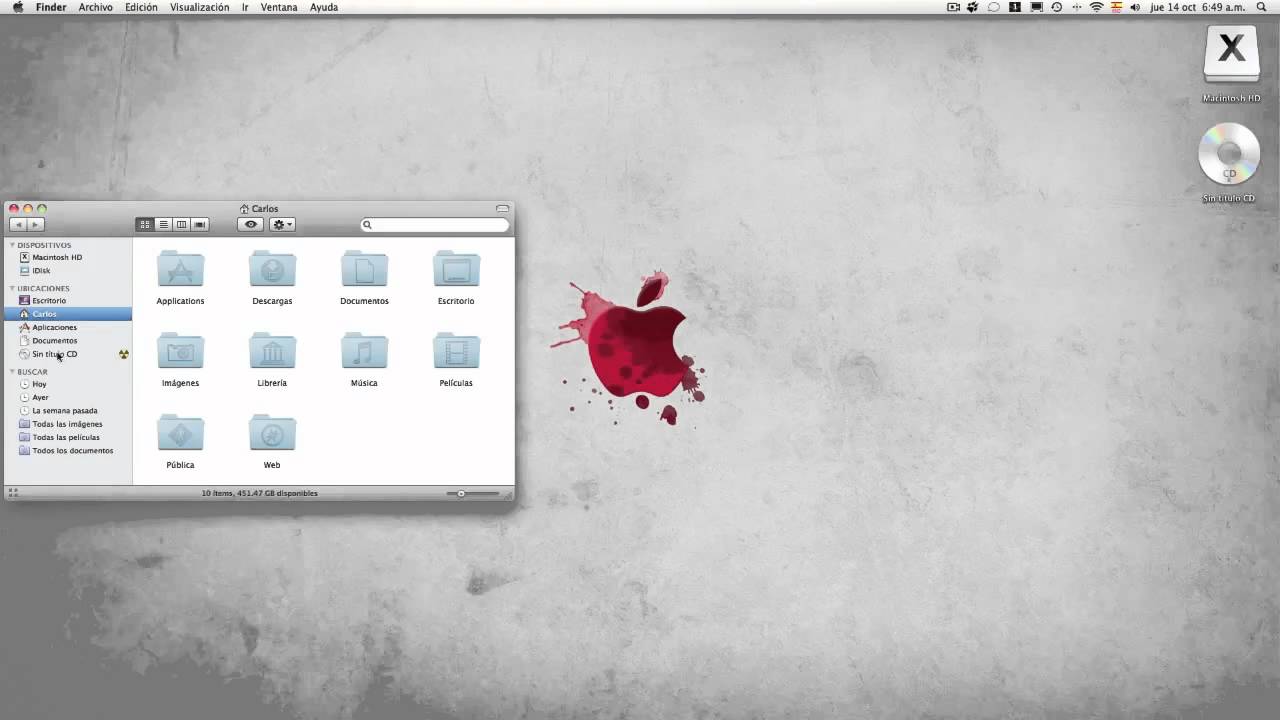Click the Spaces number 1 menu icon

[x=1015, y=7]
